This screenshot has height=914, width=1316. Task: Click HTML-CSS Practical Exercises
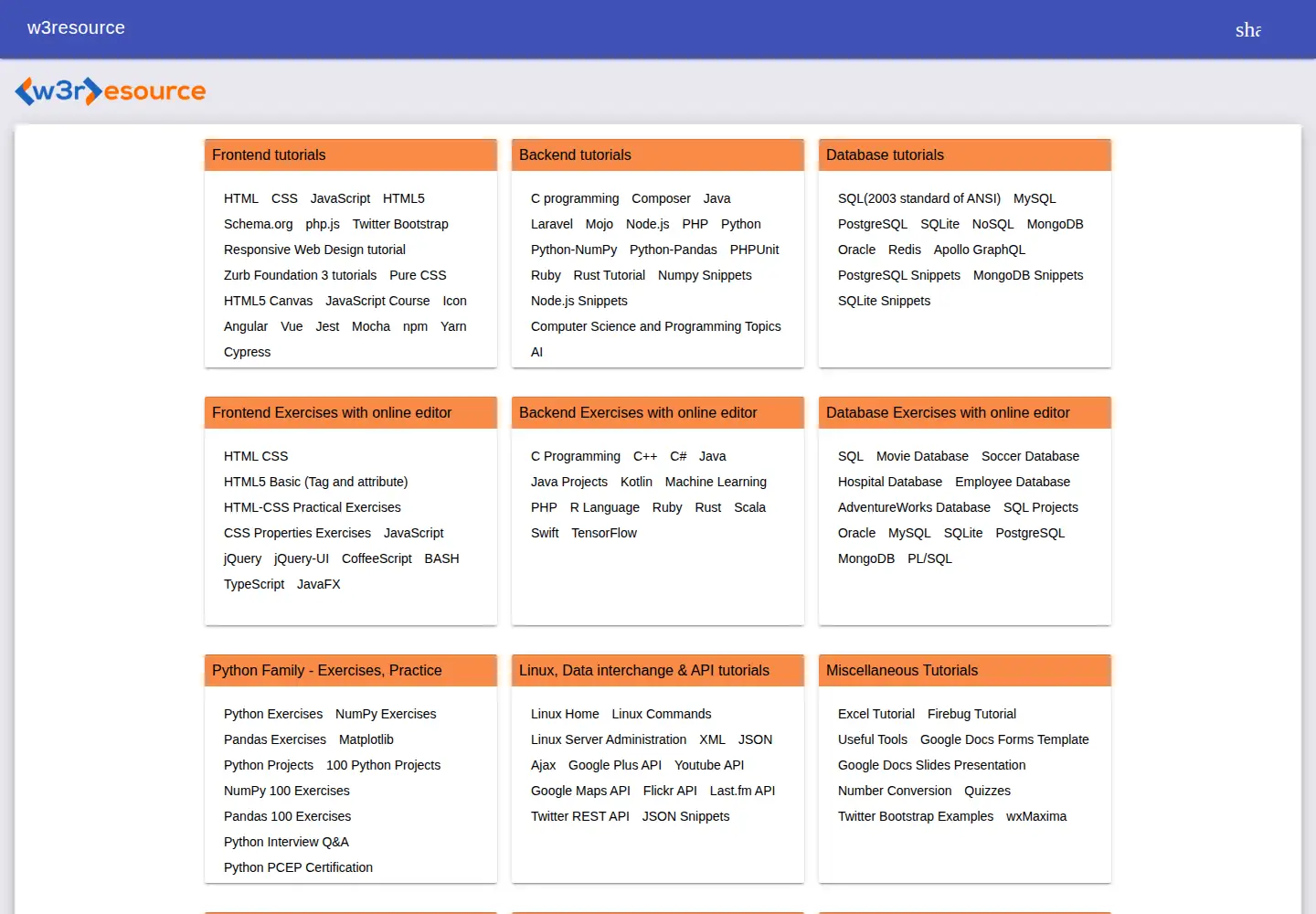coord(313,507)
